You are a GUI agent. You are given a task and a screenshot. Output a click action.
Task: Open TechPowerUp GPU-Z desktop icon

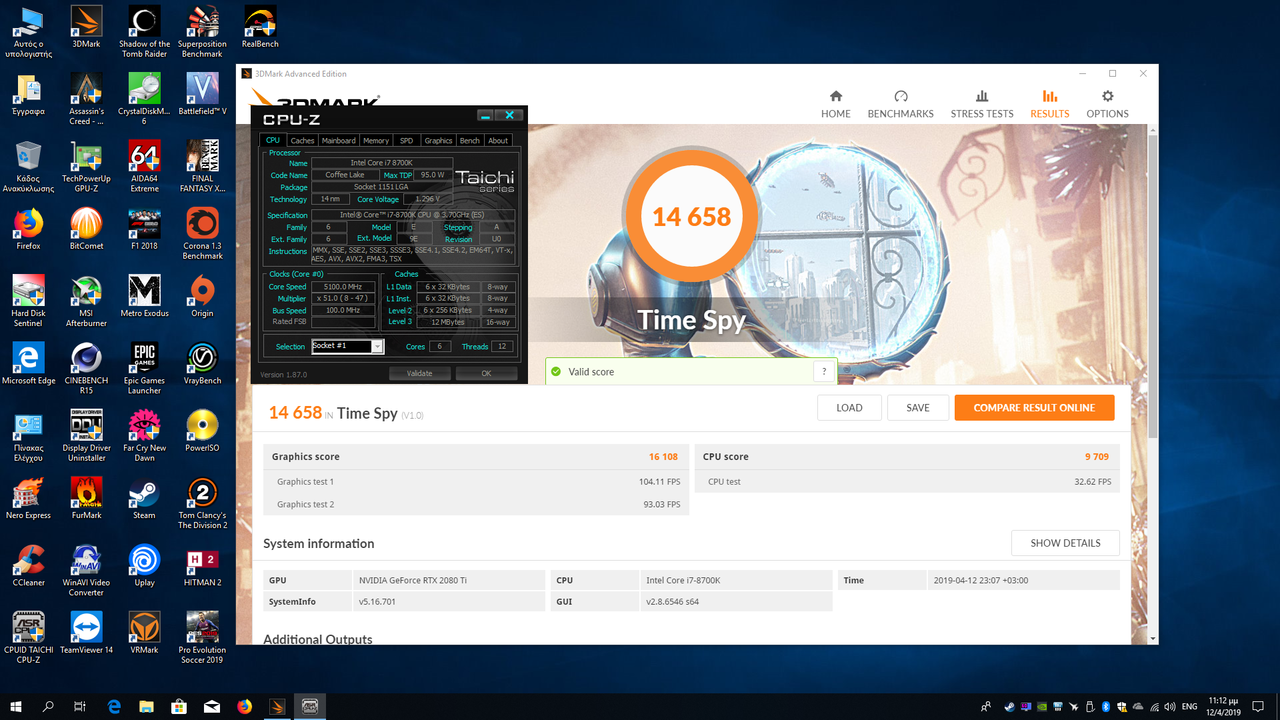[x=86, y=166]
